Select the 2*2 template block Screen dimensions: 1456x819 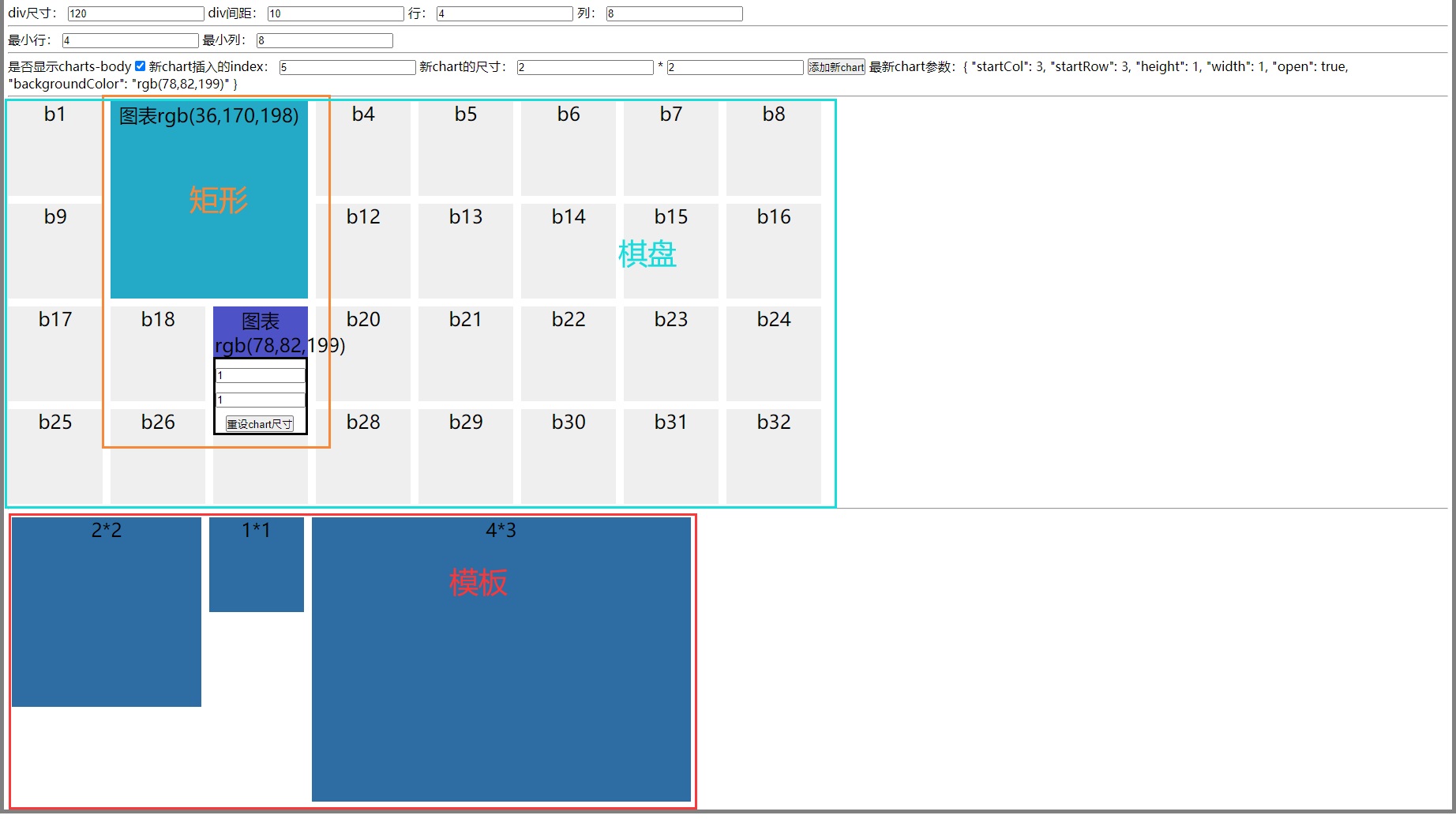(107, 612)
